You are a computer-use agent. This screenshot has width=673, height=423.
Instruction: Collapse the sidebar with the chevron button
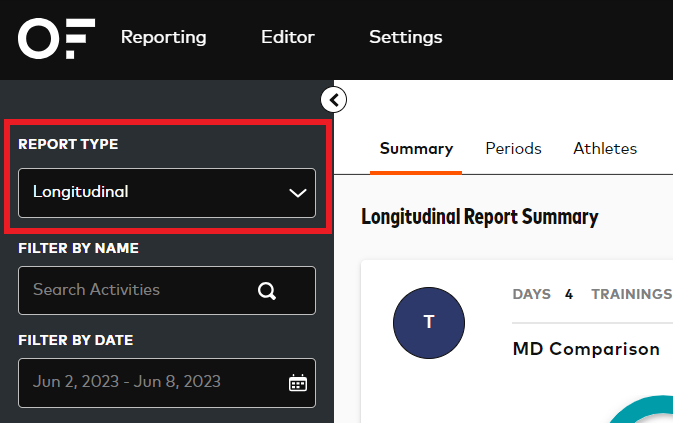coord(333,100)
